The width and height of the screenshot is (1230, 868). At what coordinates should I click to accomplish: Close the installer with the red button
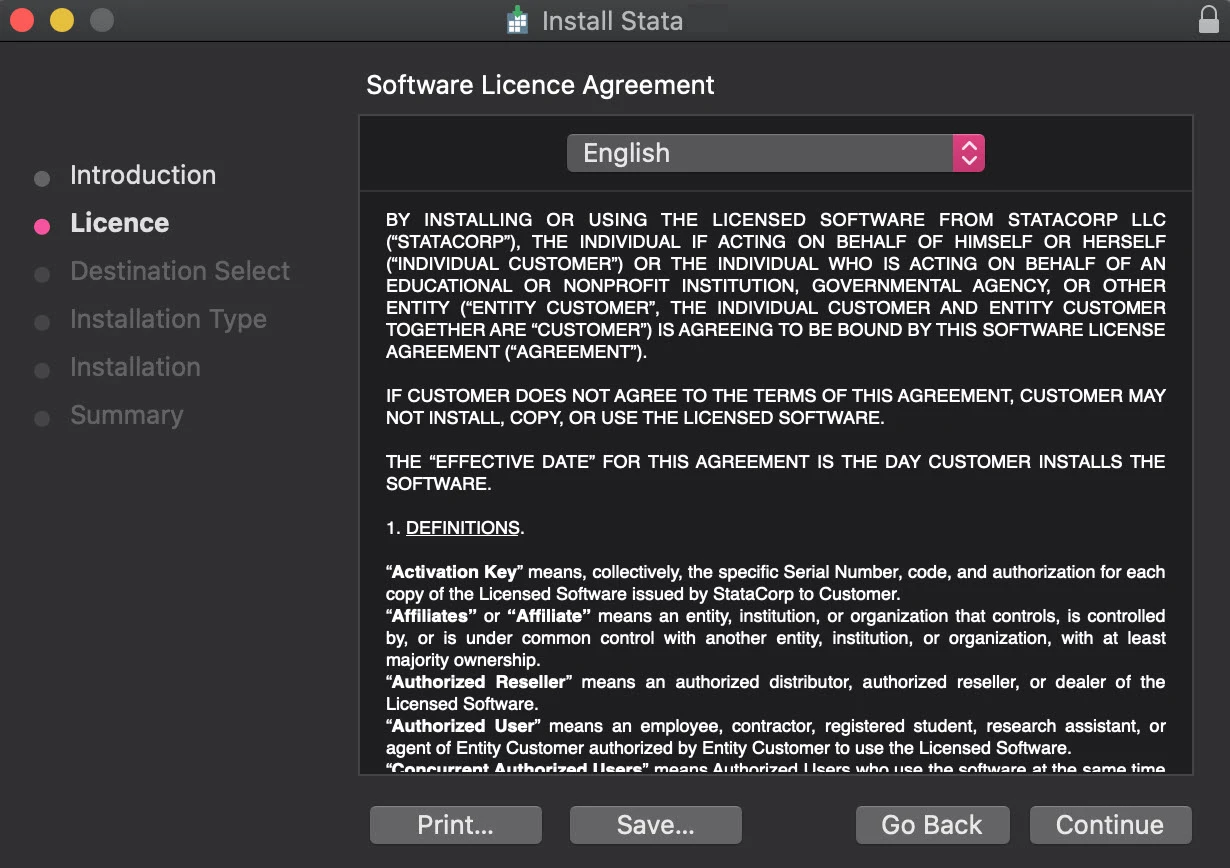22,20
